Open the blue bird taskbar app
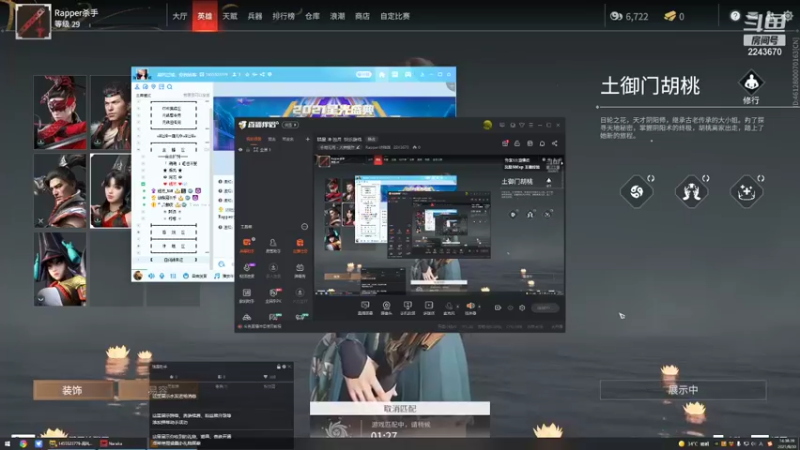This screenshot has height=450, width=800. [x=39, y=444]
